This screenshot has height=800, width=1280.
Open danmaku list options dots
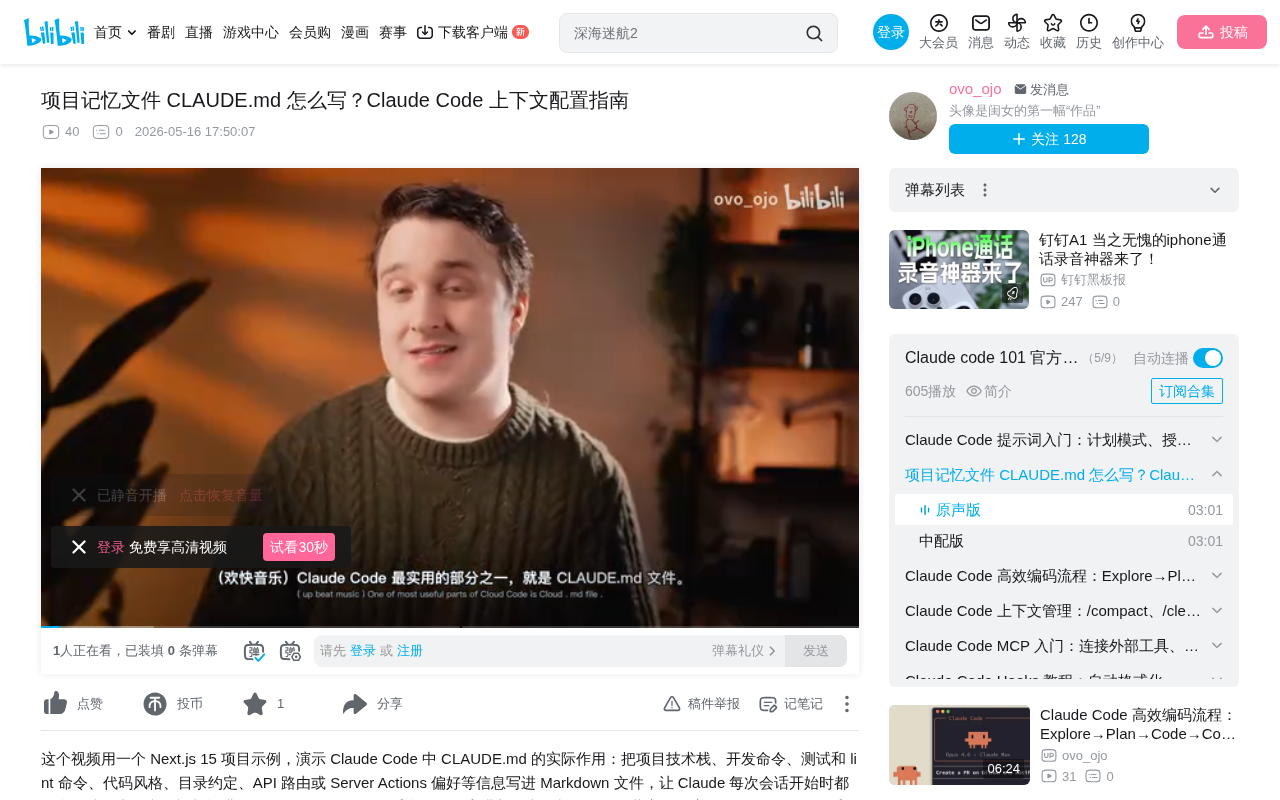pyautogui.click(x=985, y=190)
